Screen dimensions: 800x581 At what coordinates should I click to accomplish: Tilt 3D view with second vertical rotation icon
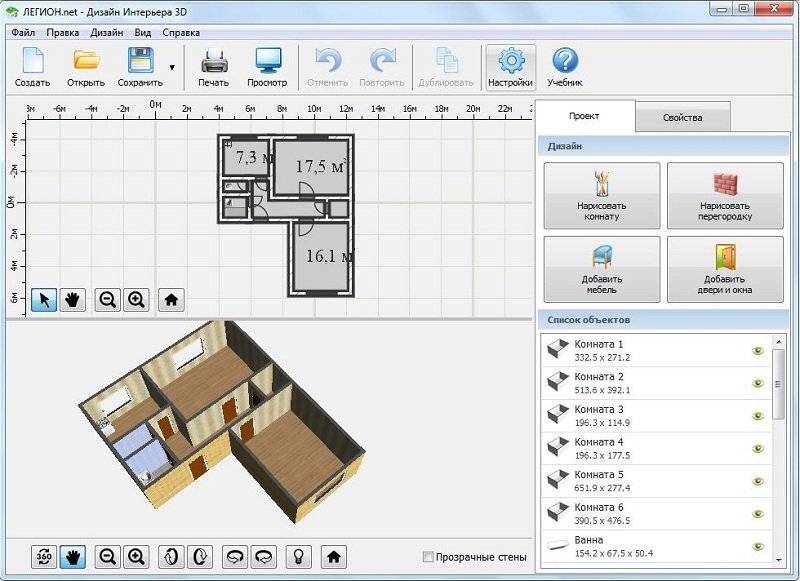tap(200, 557)
